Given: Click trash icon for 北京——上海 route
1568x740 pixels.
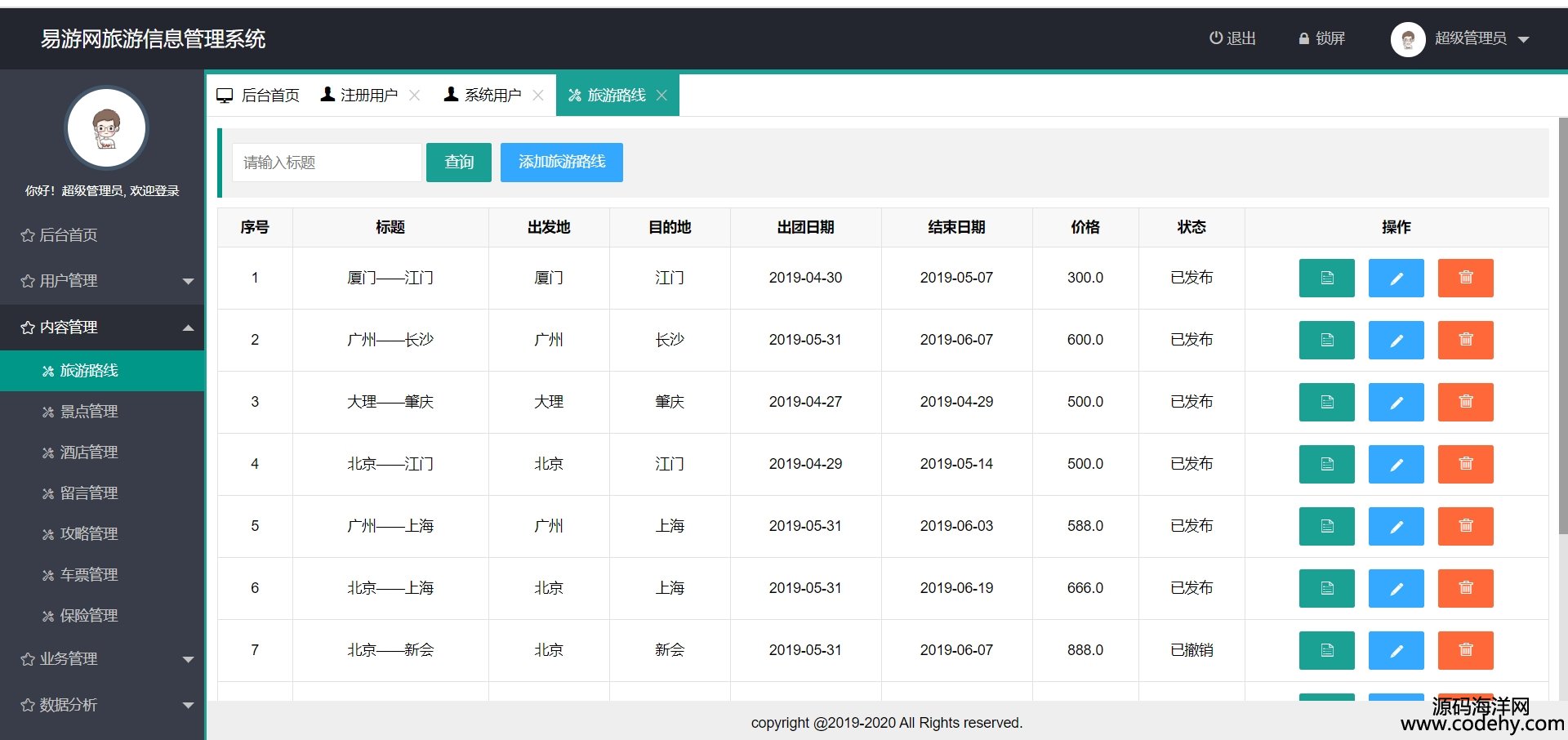Looking at the screenshot, I should click(x=1465, y=588).
